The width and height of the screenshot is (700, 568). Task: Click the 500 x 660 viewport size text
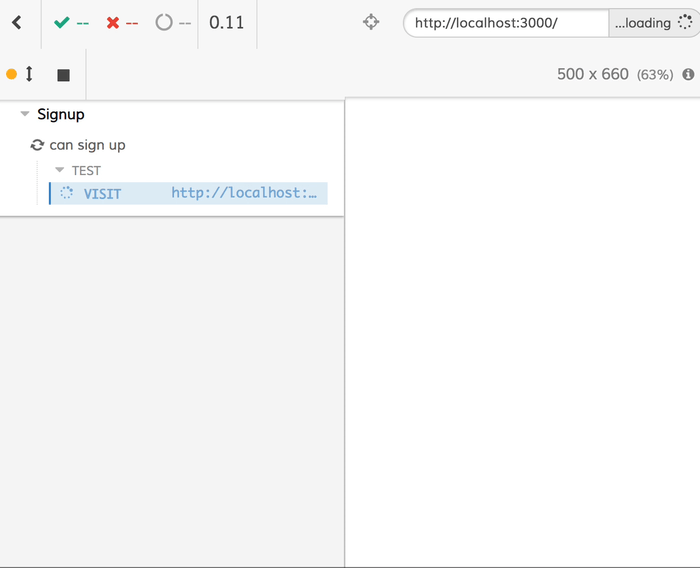(x=592, y=75)
